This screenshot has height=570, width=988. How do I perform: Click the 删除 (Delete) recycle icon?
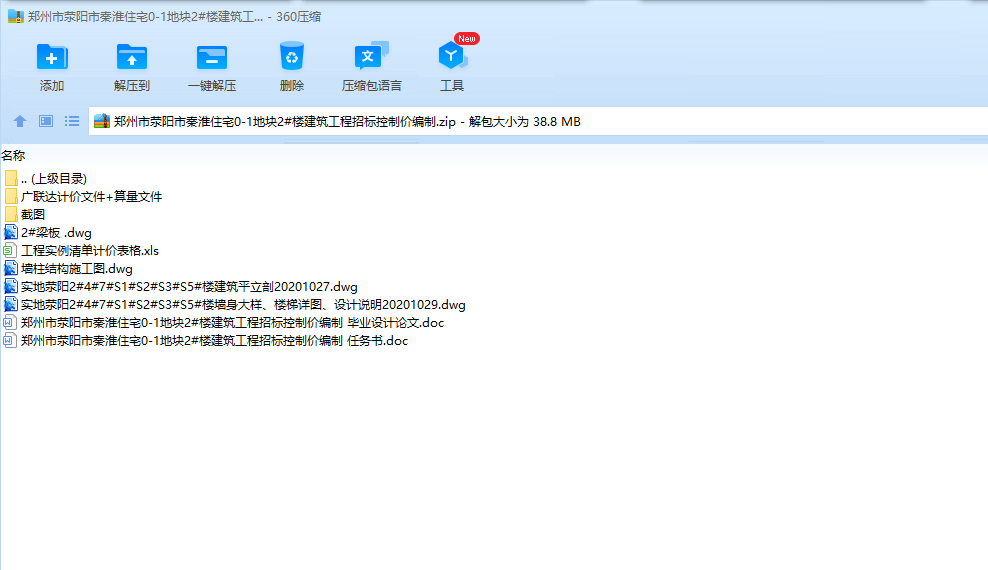[292, 57]
